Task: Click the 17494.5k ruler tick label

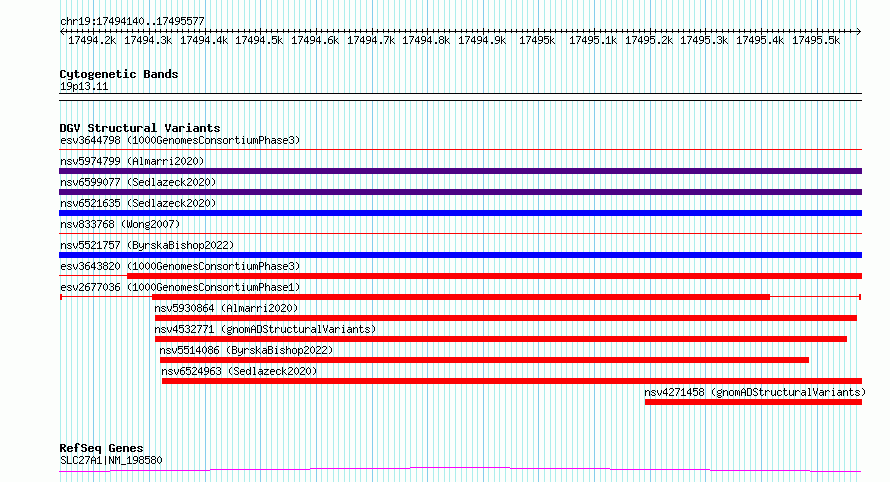Action: pyautogui.click(x=259, y=40)
